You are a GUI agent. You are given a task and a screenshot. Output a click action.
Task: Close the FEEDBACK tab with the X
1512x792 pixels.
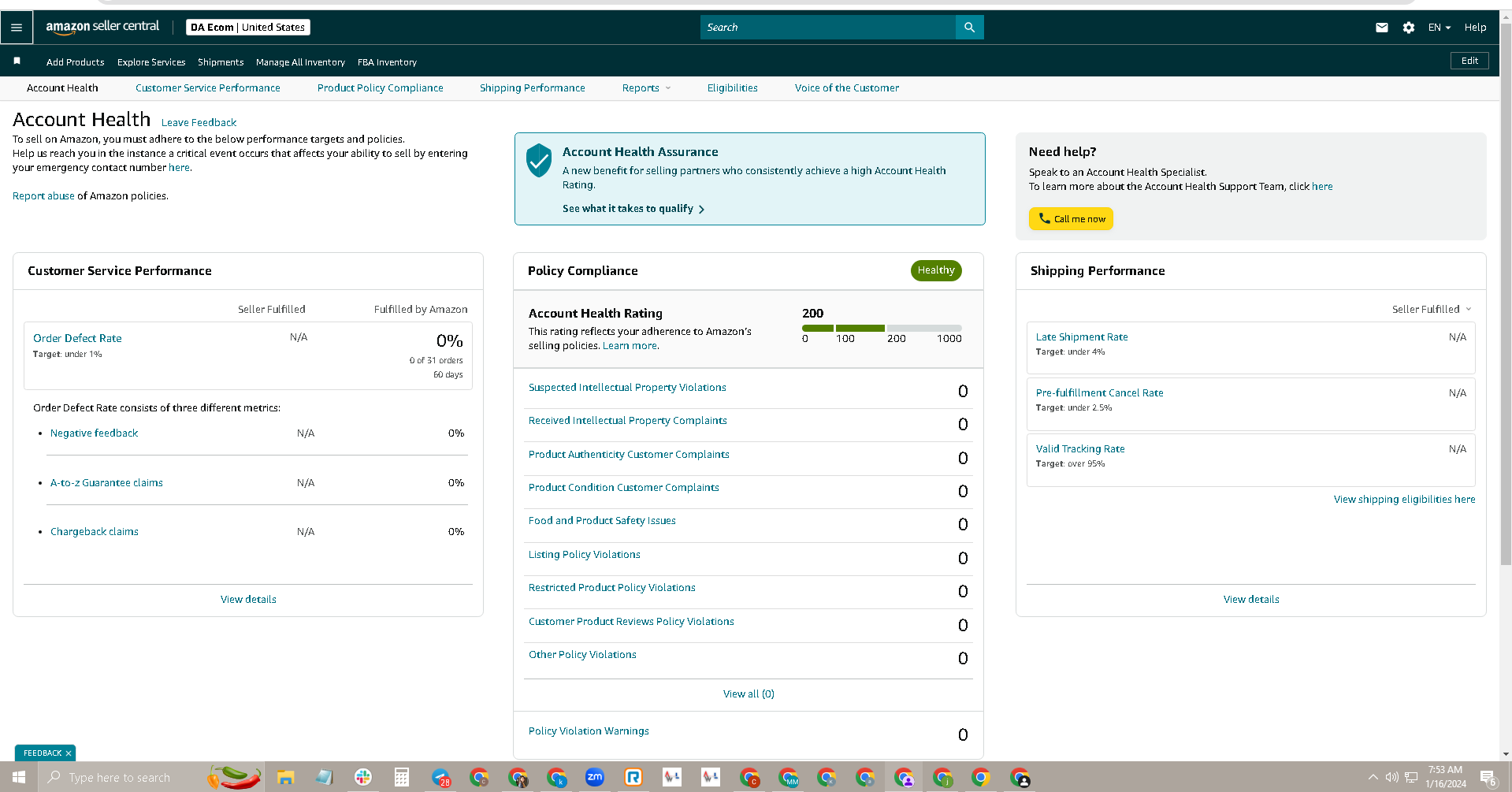click(69, 753)
